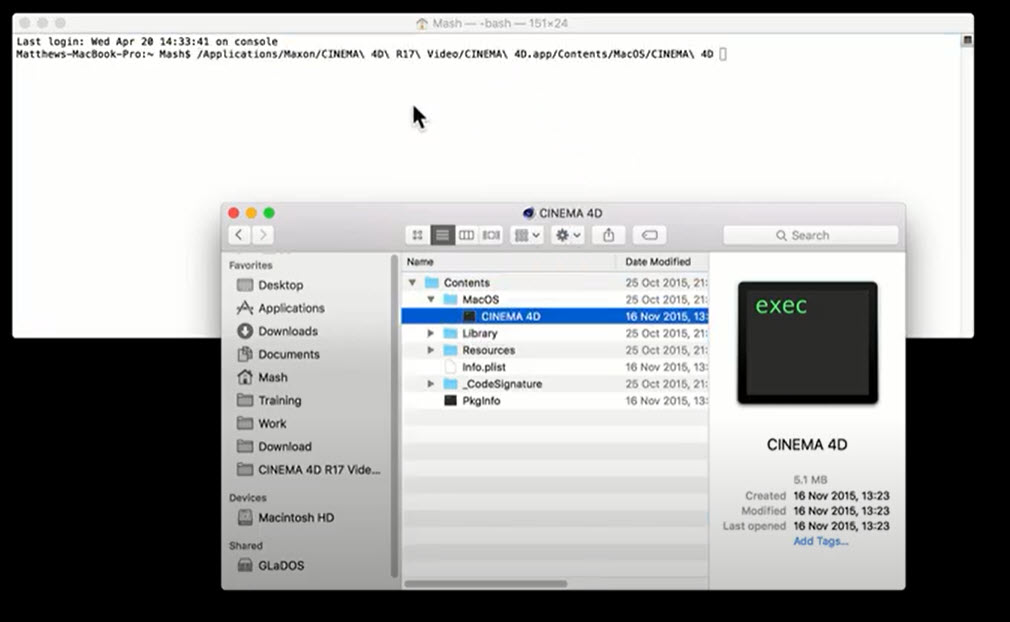Image resolution: width=1010 pixels, height=622 pixels.
Task: Open Downloads in Finder sidebar
Action: 278,331
